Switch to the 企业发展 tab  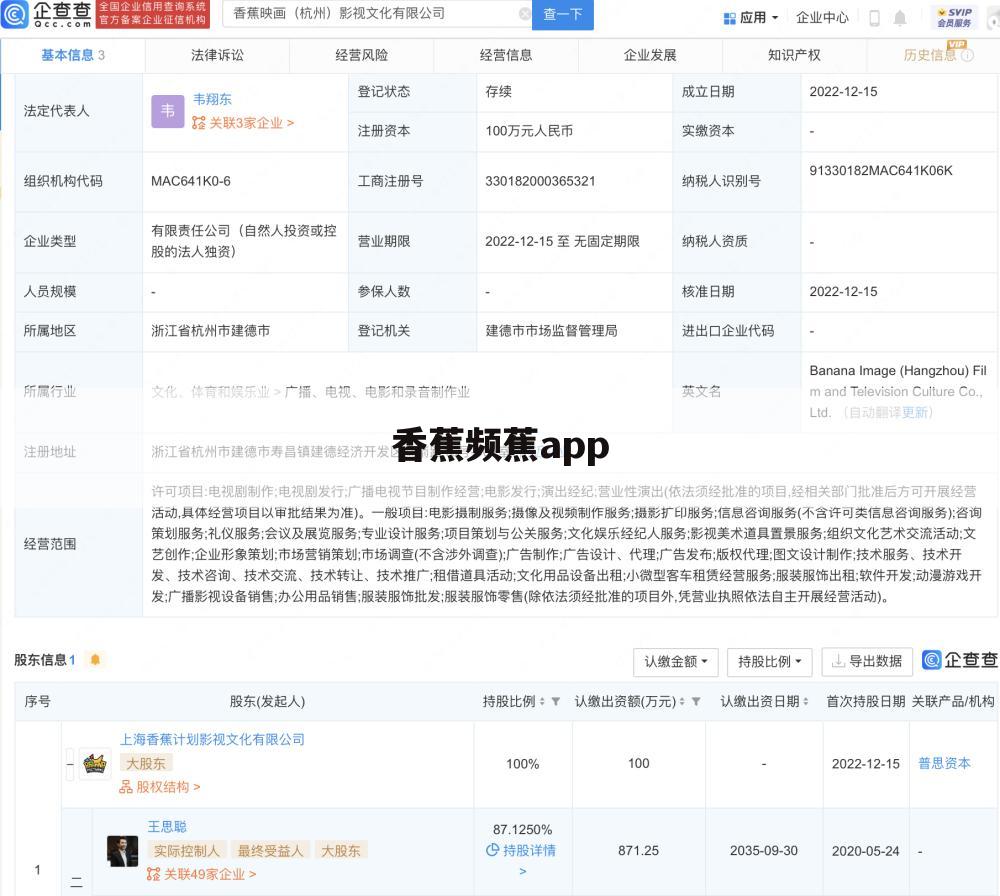[x=650, y=55]
